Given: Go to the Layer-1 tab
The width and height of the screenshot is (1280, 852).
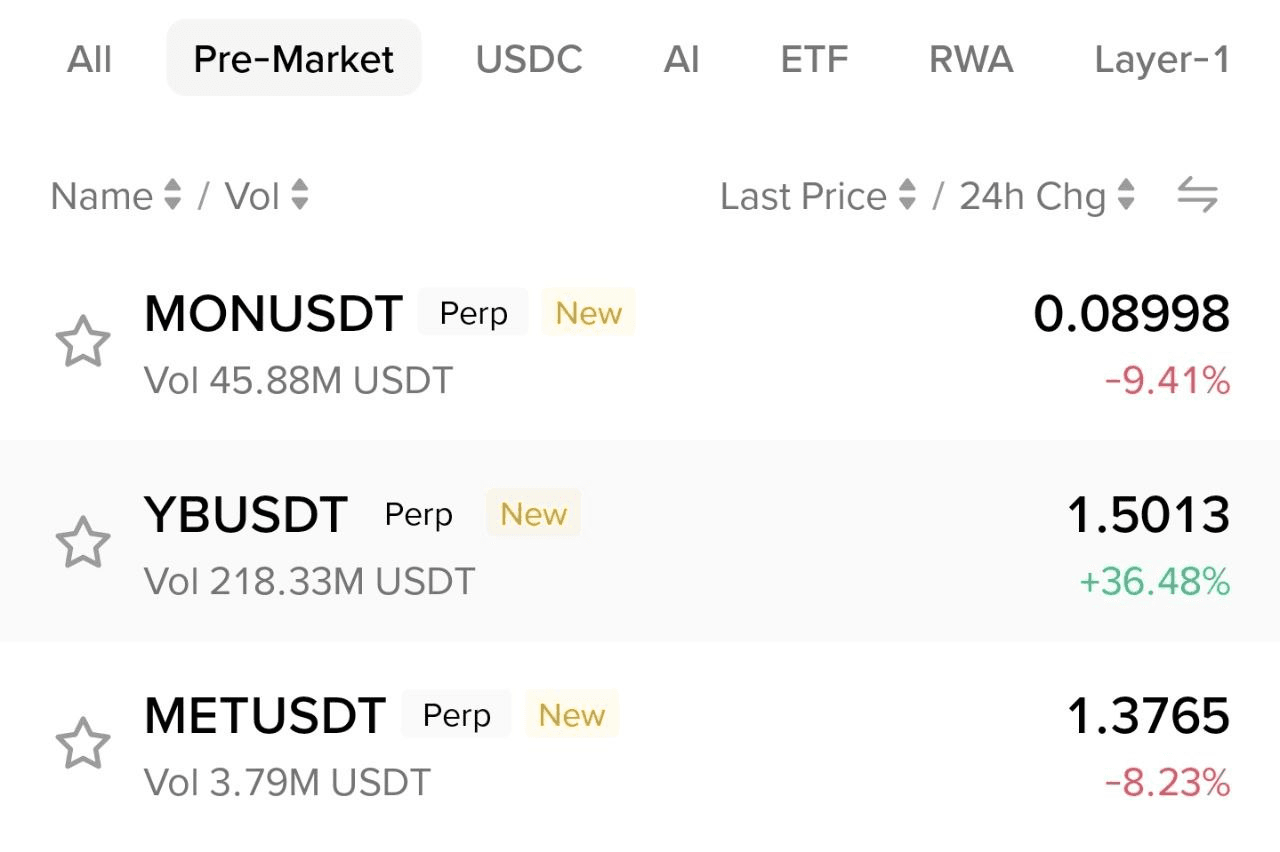Looking at the screenshot, I should click(1162, 59).
